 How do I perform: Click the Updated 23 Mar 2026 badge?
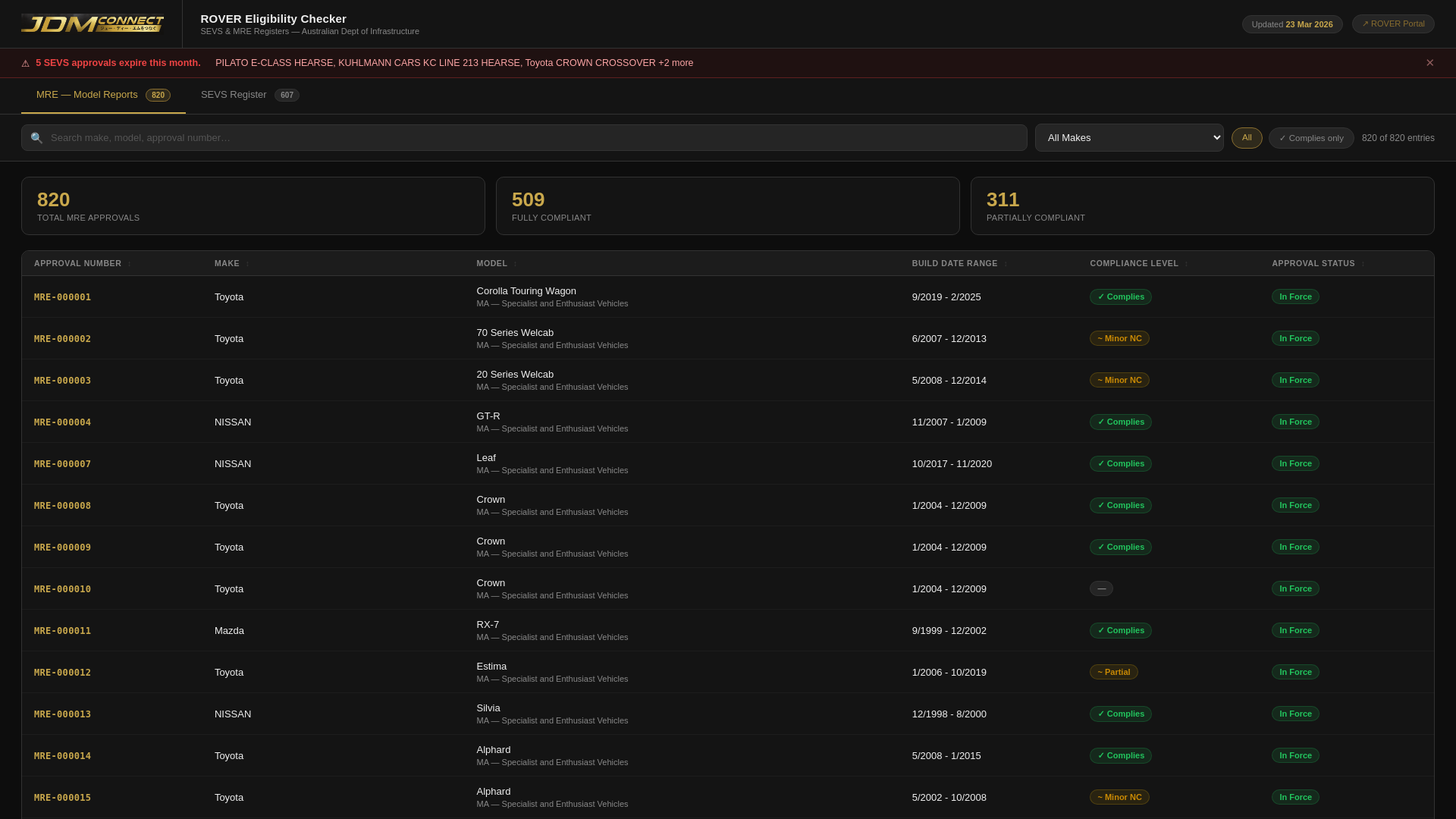(1292, 24)
